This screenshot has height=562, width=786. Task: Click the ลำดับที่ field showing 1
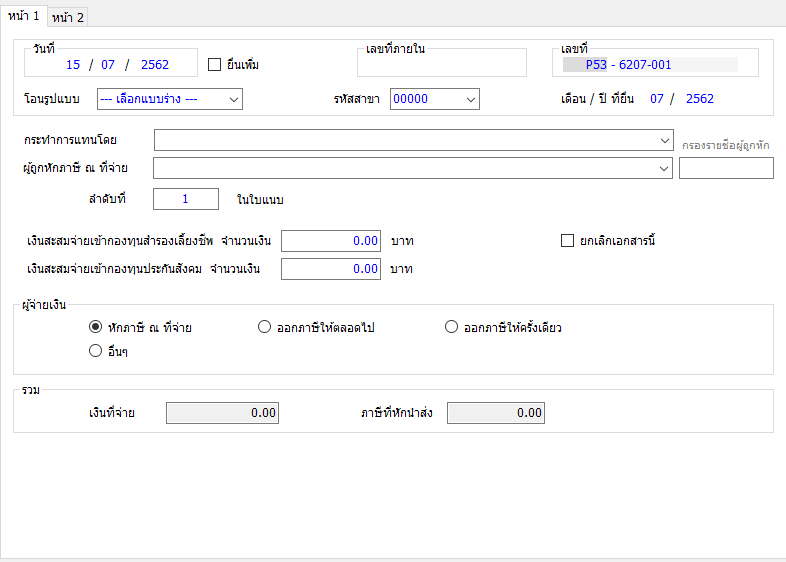point(186,199)
